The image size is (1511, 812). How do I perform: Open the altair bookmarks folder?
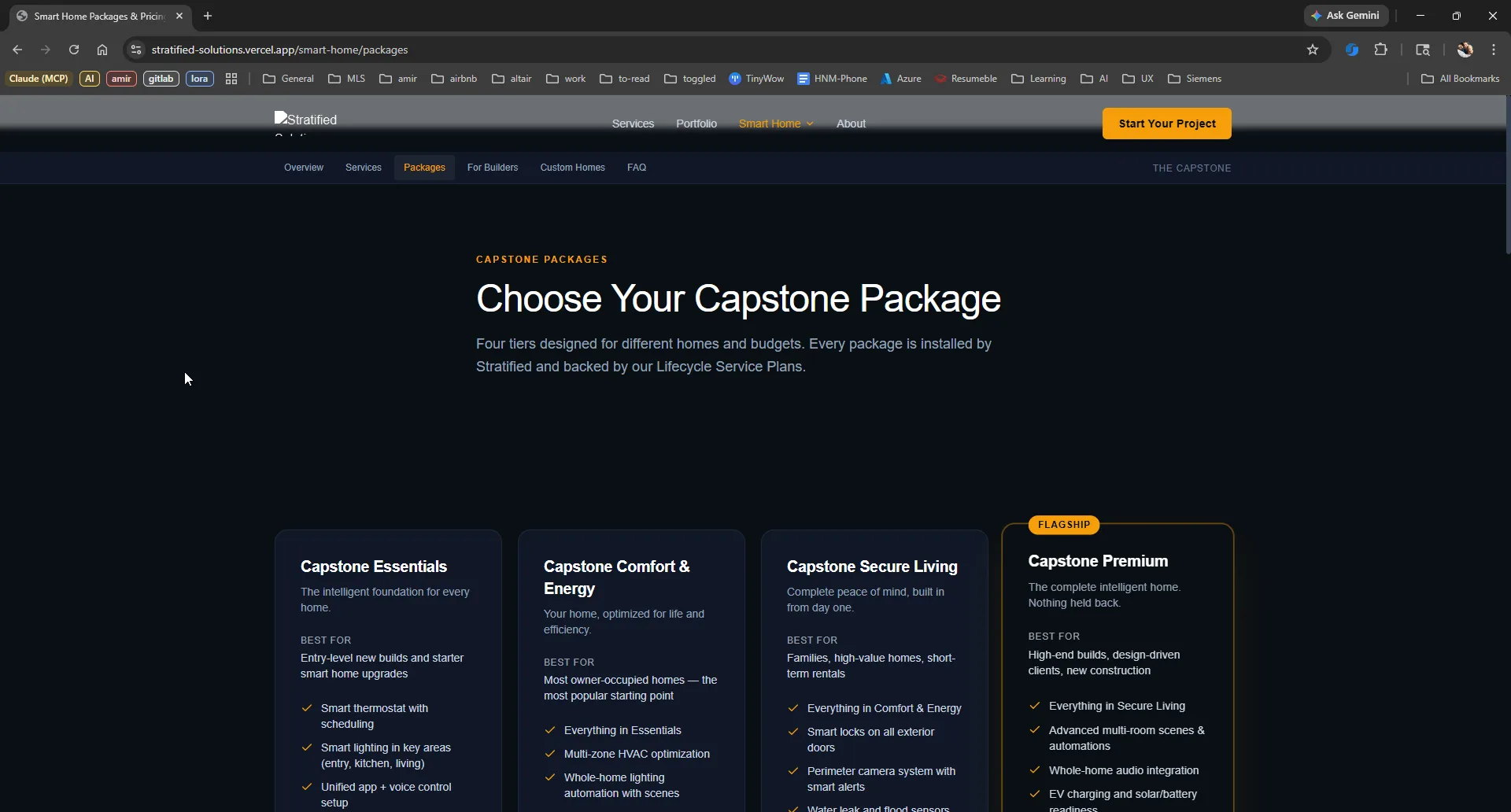[512, 79]
